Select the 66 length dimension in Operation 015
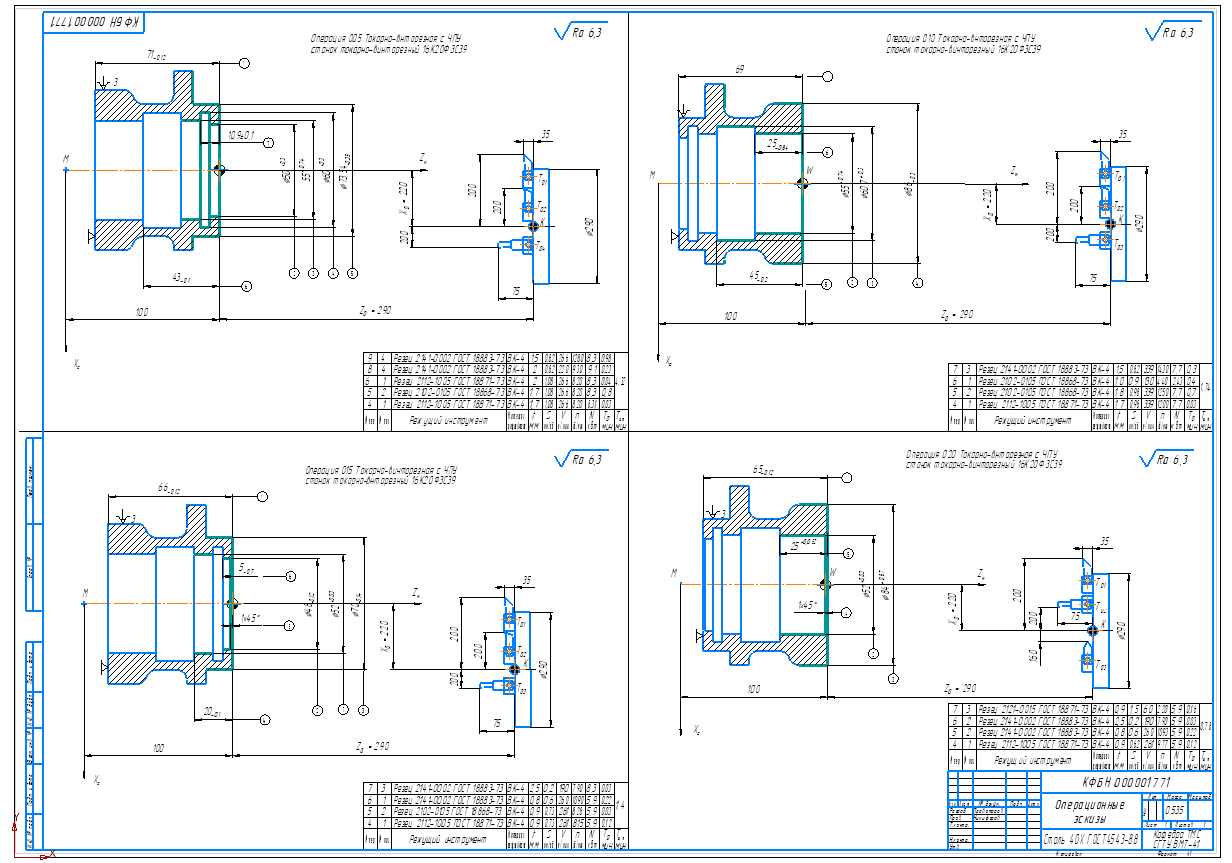This screenshot has width=1232, height=863. tap(168, 488)
